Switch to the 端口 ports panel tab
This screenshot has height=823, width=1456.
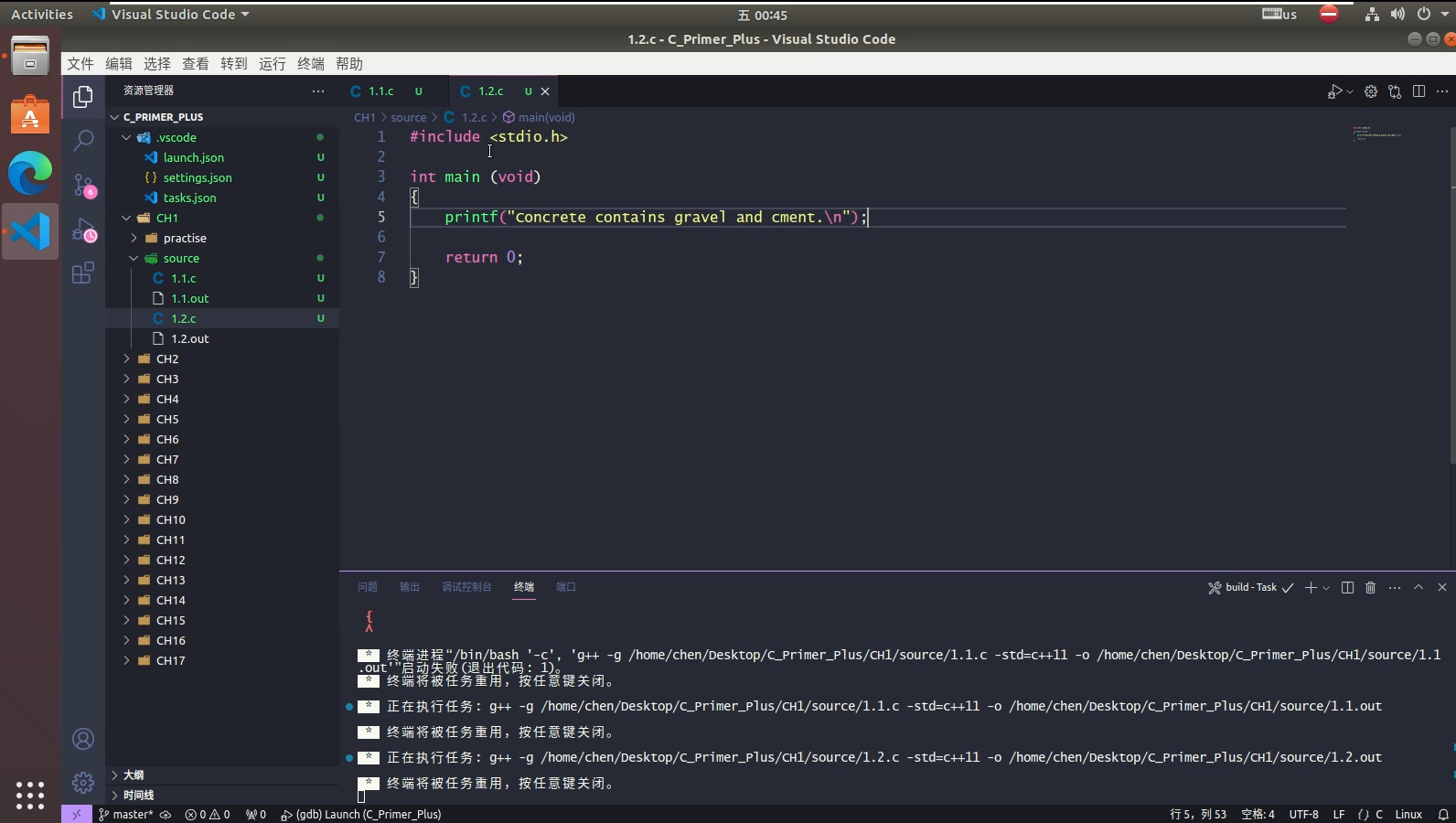[x=566, y=587]
